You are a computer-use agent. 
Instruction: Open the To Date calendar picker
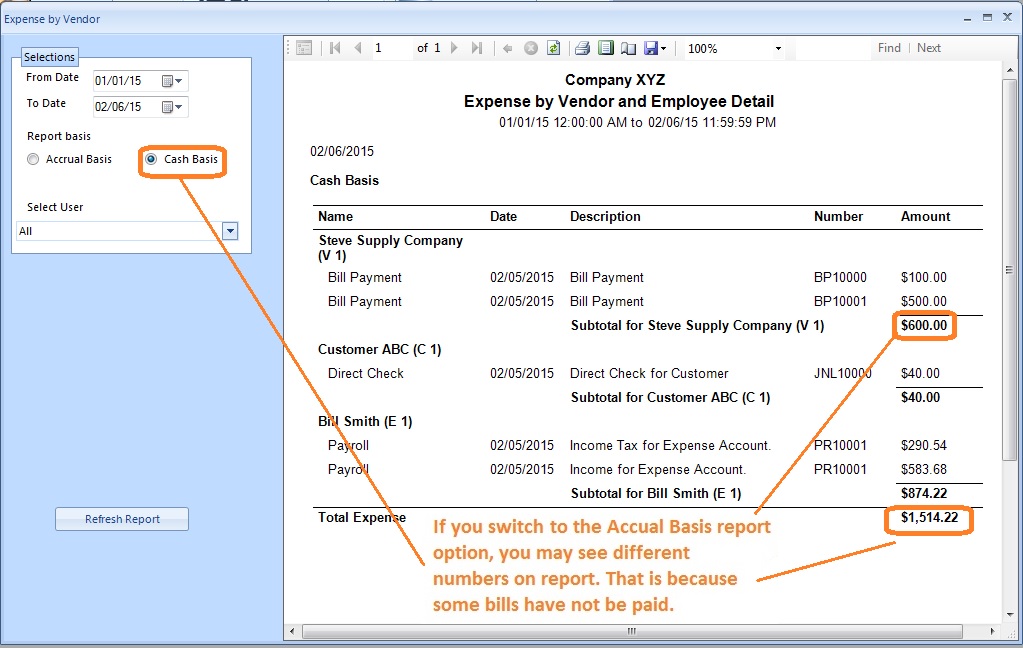pos(173,106)
